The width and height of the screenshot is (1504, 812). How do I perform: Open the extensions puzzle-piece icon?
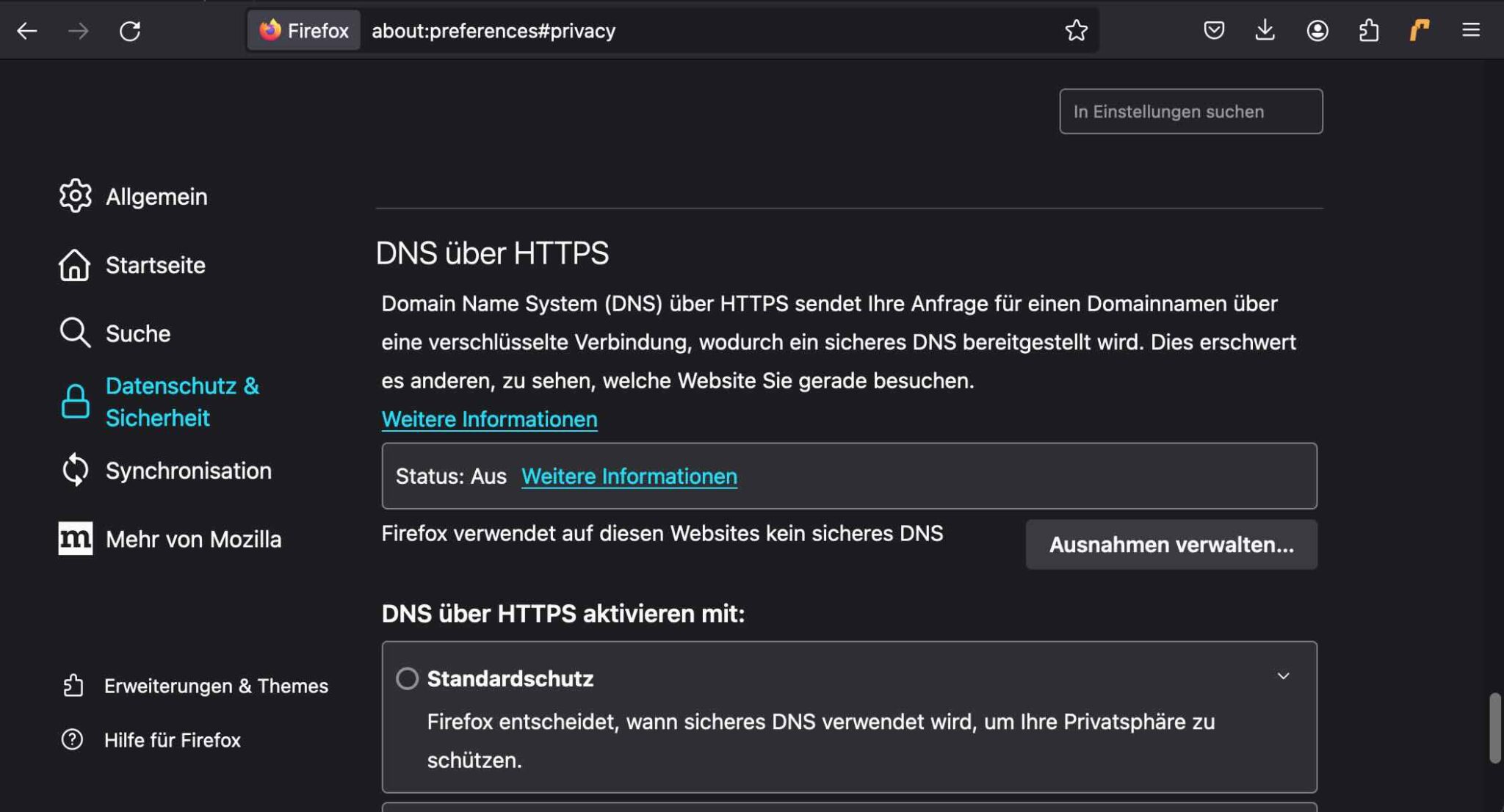[1370, 30]
